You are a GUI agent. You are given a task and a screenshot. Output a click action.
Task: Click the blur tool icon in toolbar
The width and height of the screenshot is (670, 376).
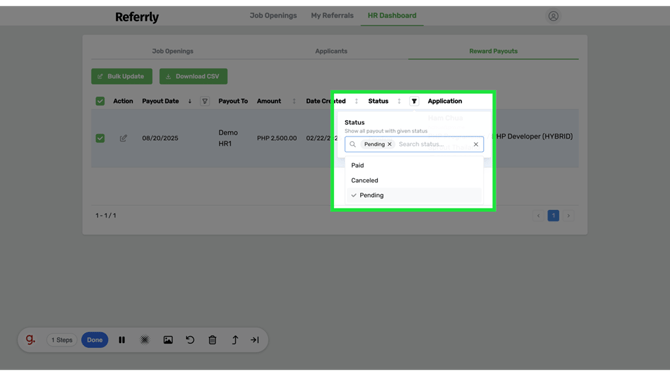coord(144,340)
